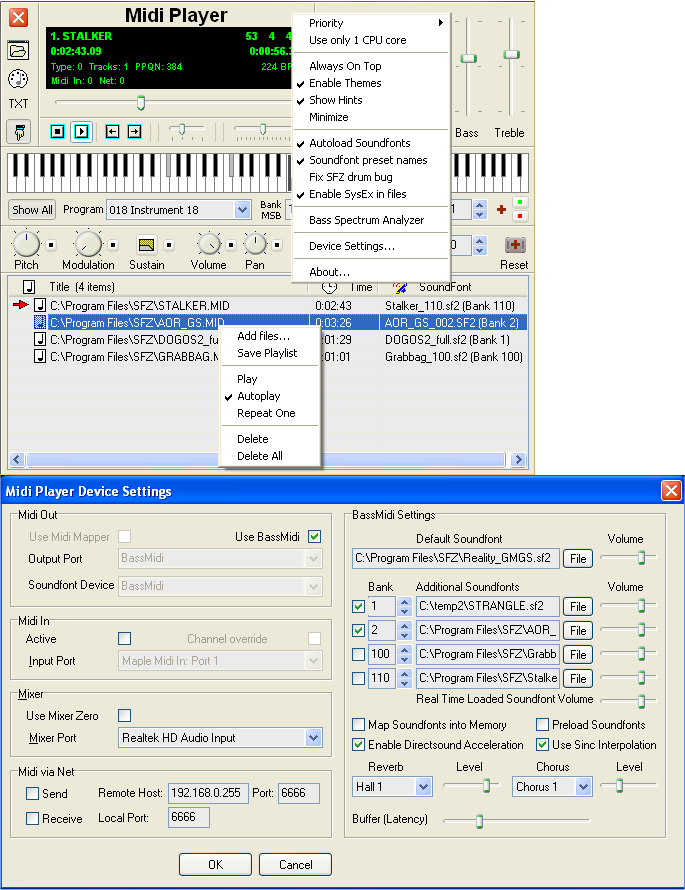Browse Default Soundfont with File button
This screenshot has height=890, width=685.
click(x=578, y=559)
